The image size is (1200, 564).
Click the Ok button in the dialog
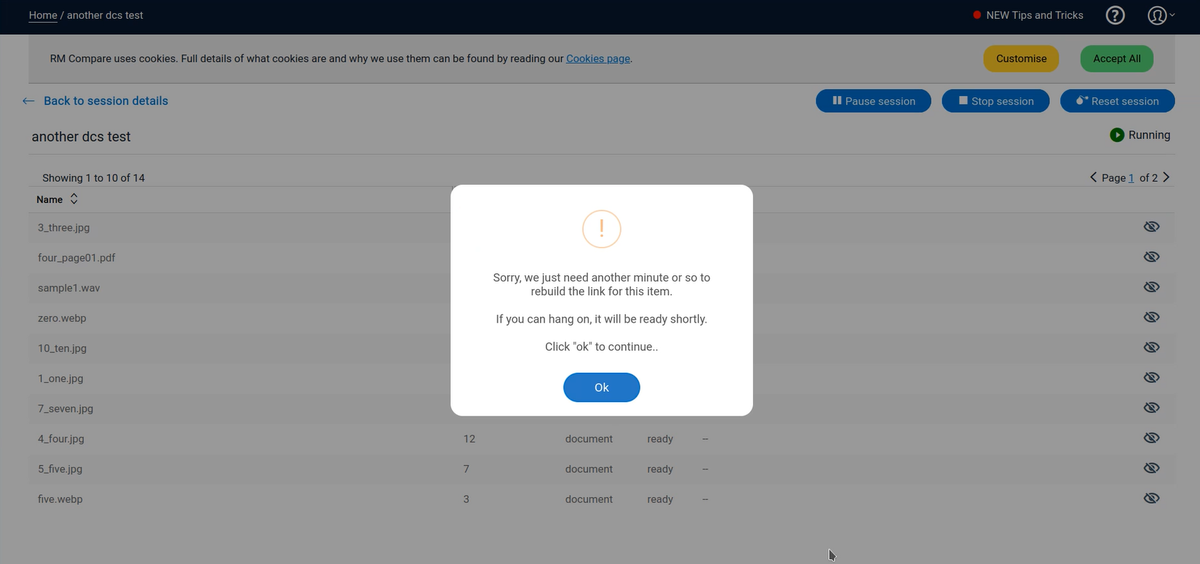pos(601,387)
